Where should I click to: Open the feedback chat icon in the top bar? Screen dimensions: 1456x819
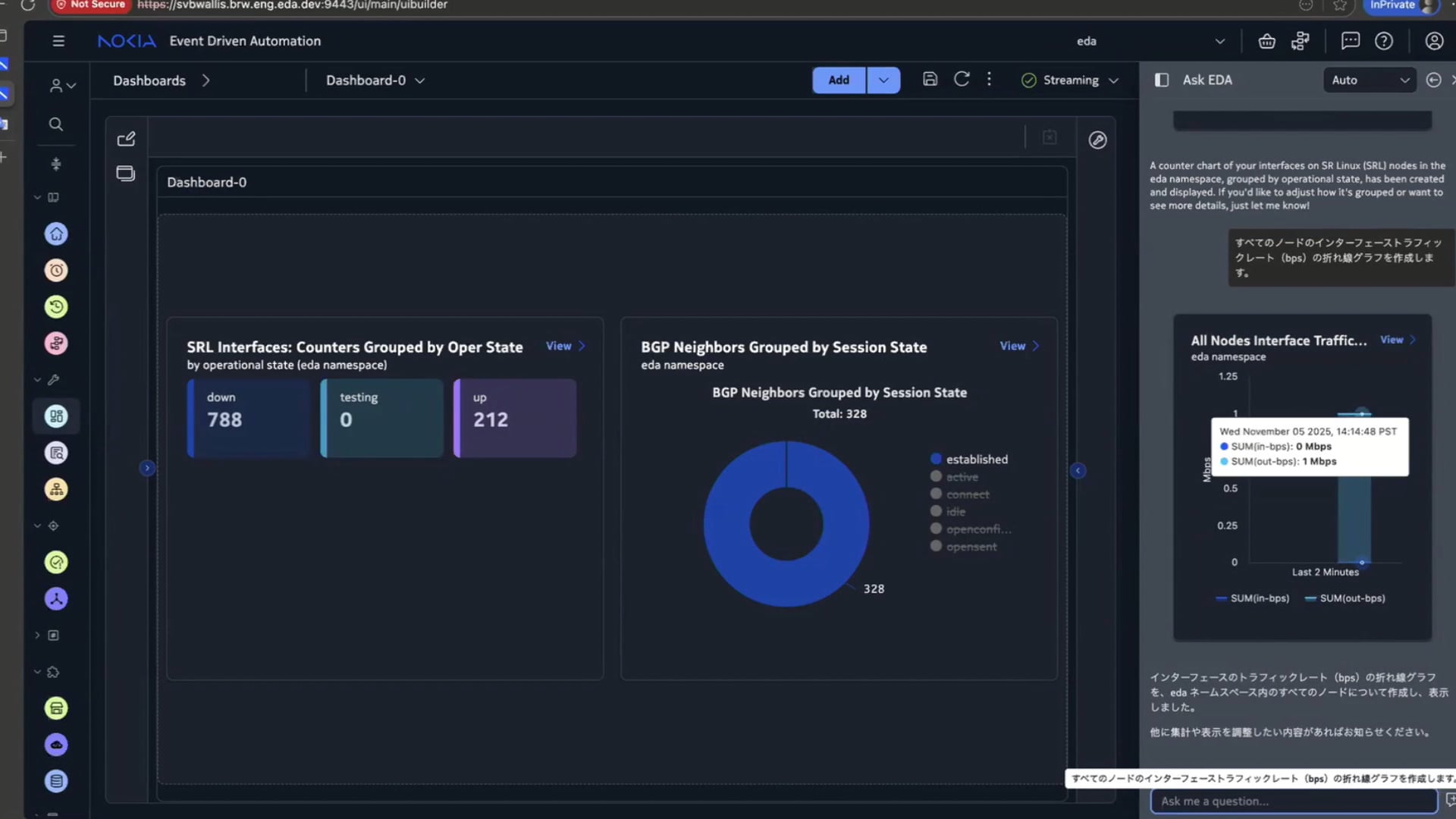pyautogui.click(x=1350, y=41)
